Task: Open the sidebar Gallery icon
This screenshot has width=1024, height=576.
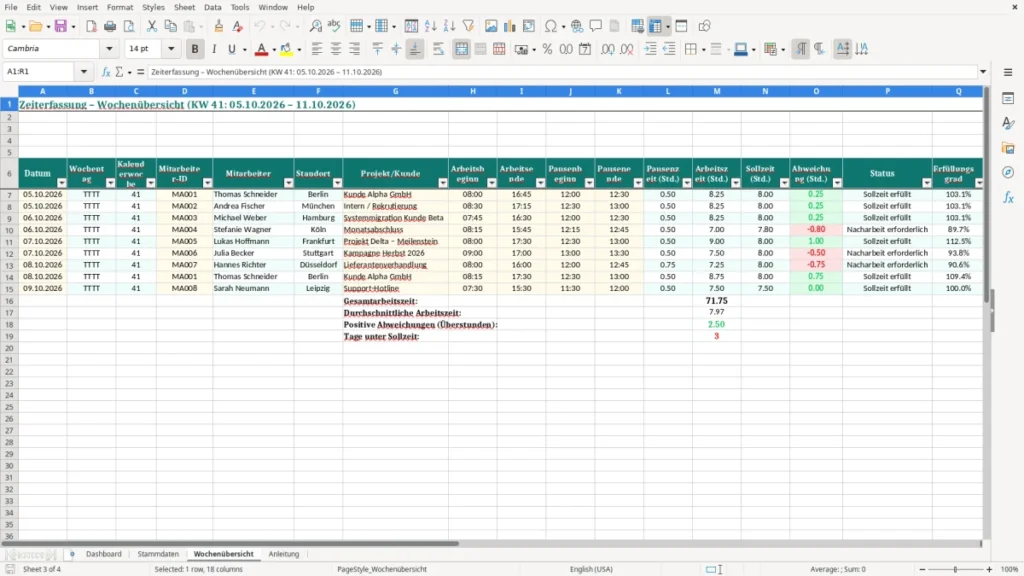Action: pos(1008,148)
